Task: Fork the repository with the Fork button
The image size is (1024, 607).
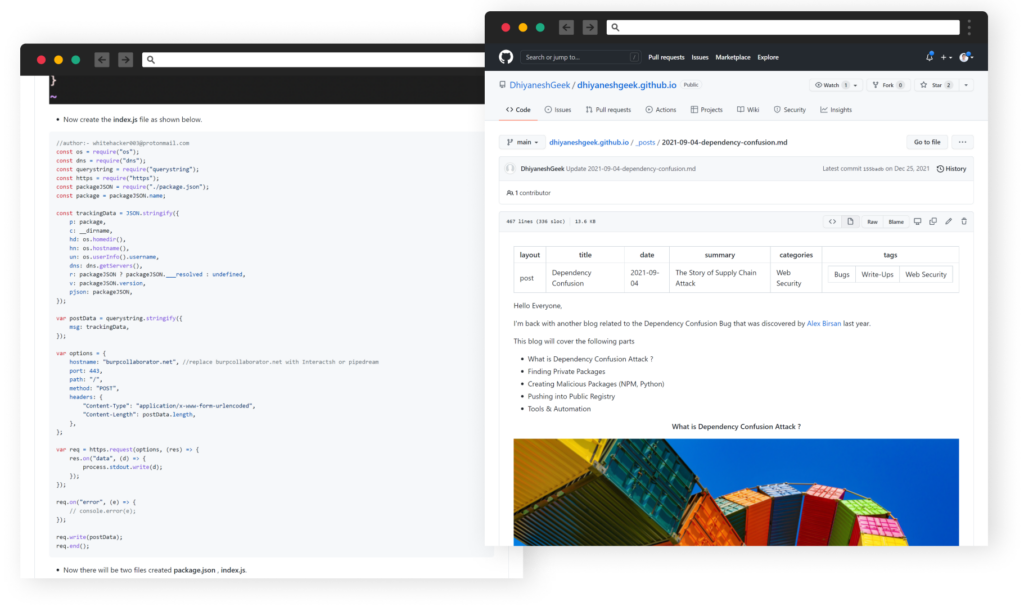Action: [888, 85]
